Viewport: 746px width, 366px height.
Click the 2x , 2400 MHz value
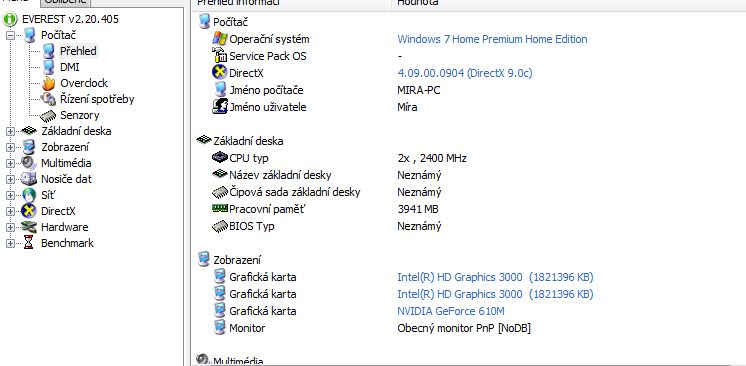[432, 158]
